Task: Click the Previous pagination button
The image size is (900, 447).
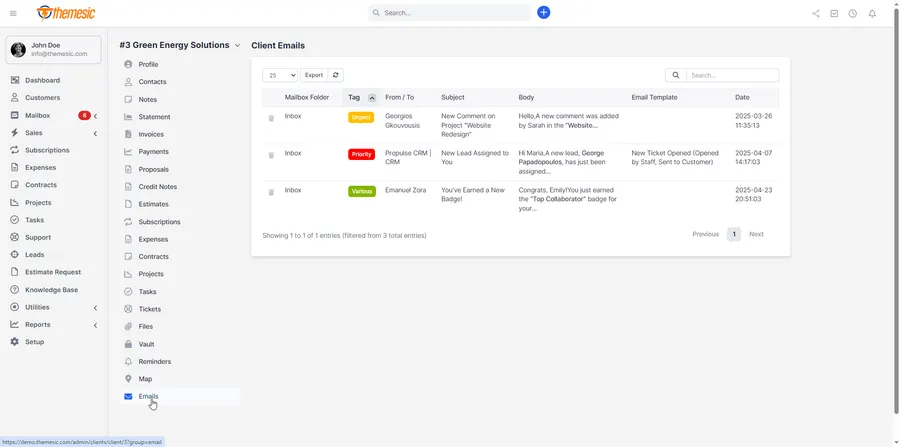Action: (x=705, y=234)
